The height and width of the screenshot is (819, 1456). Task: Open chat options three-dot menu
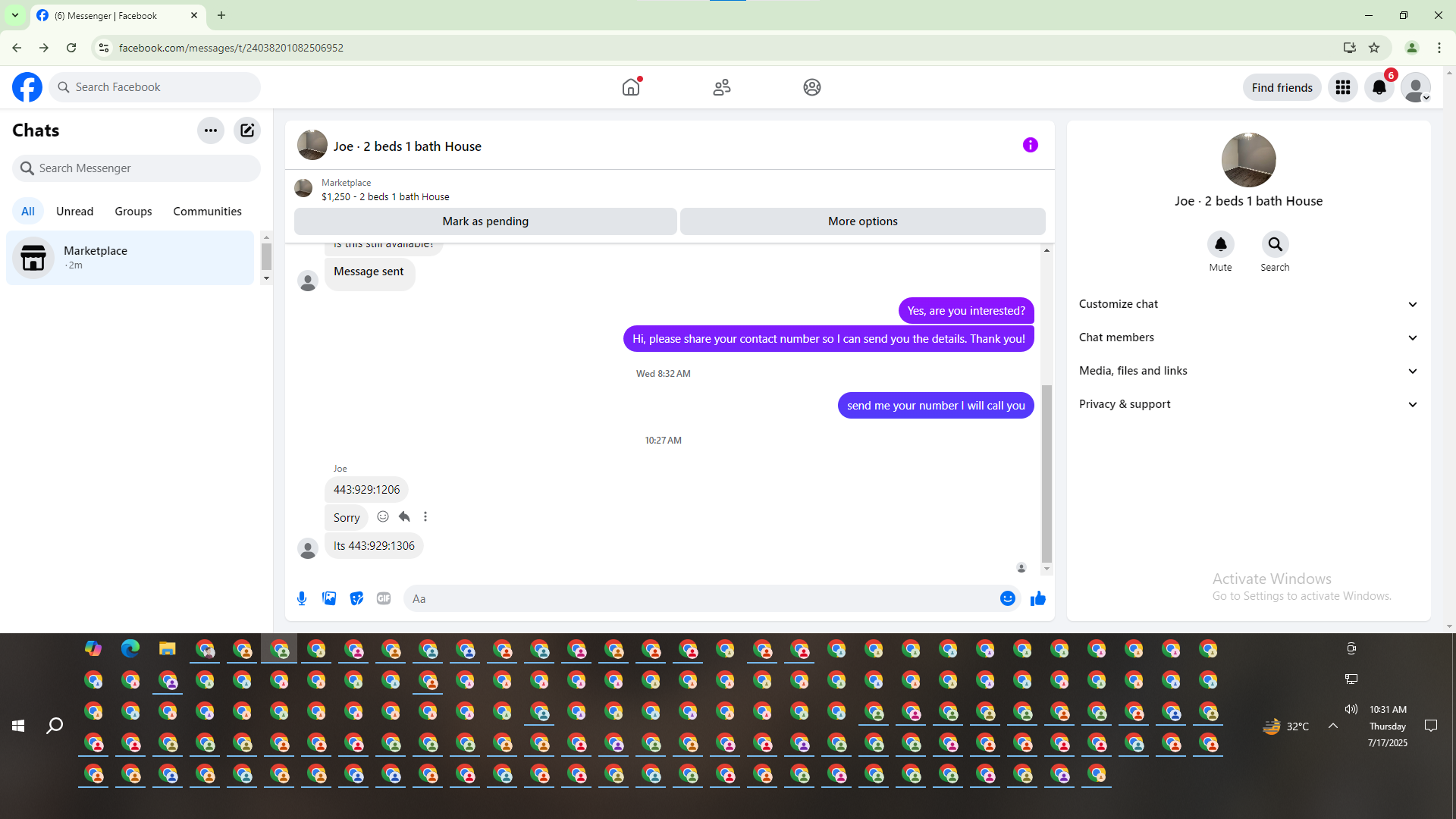[x=211, y=130]
